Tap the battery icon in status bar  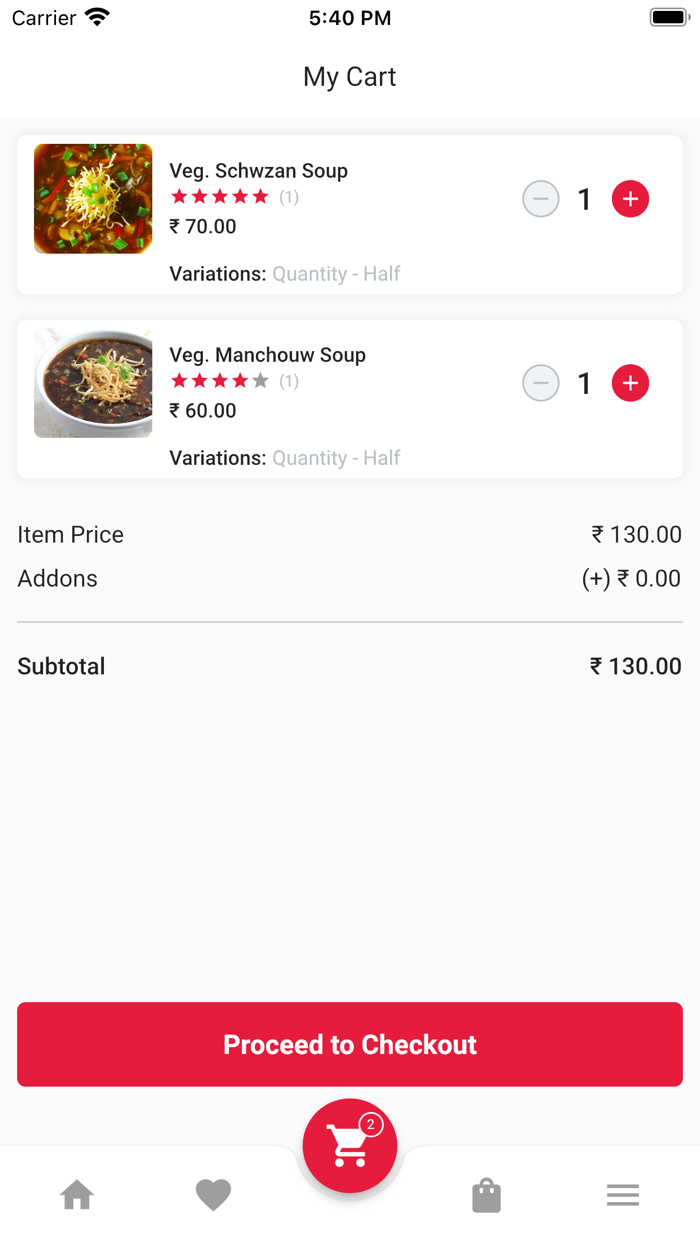(x=667, y=17)
